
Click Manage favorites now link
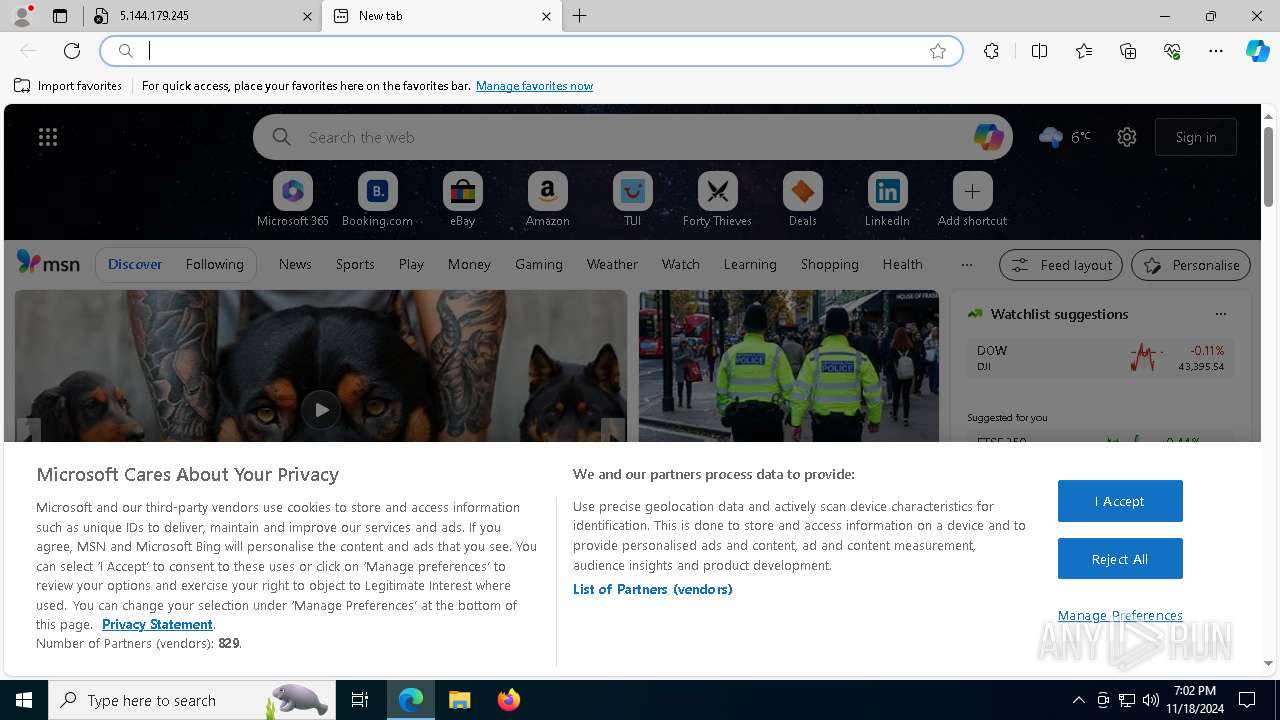point(534,86)
